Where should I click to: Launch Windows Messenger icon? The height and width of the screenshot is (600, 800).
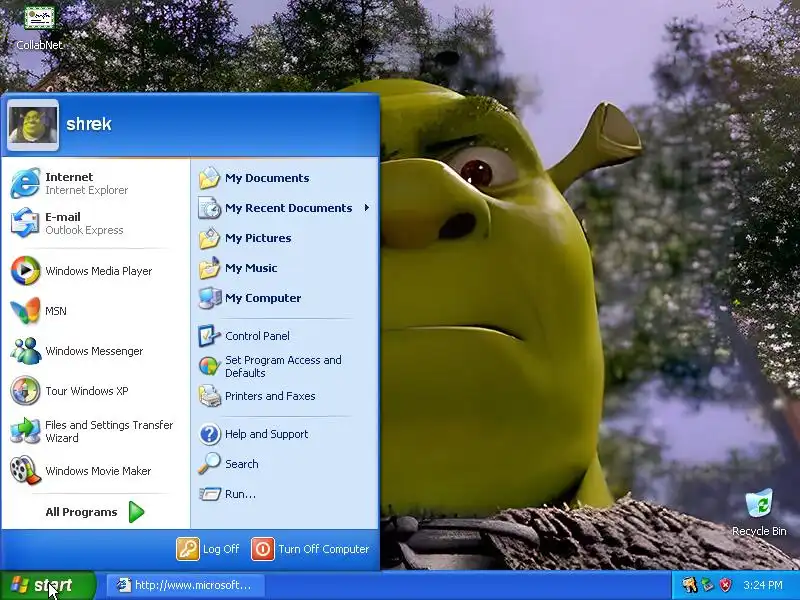pos(25,351)
